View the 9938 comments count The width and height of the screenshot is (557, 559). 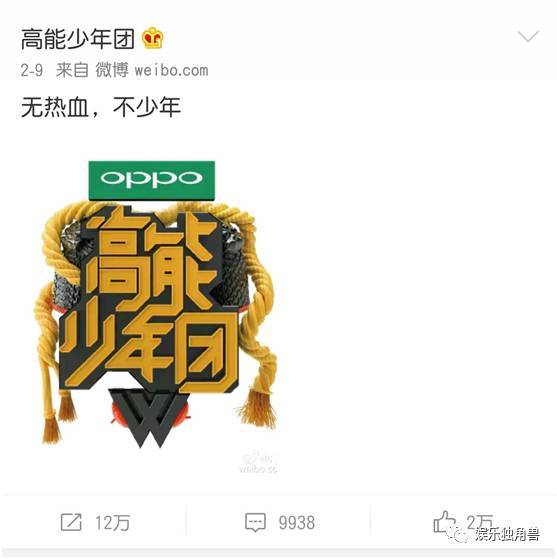click(297, 523)
